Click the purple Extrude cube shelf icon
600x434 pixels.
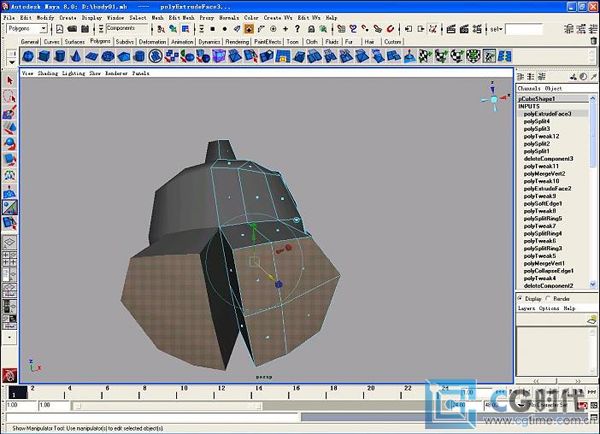219,56
